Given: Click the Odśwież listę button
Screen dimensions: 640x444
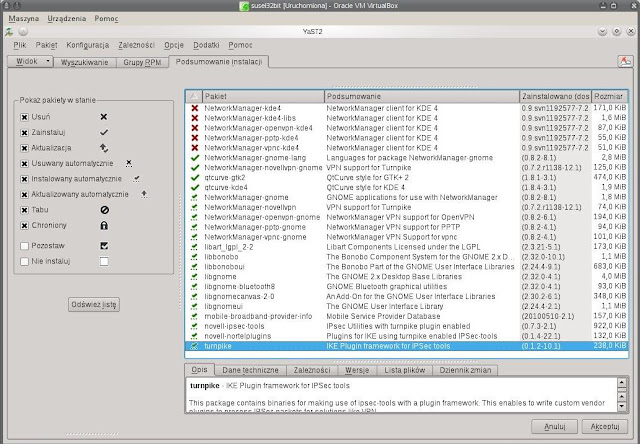Looking at the screenshot, I should 94,304.
